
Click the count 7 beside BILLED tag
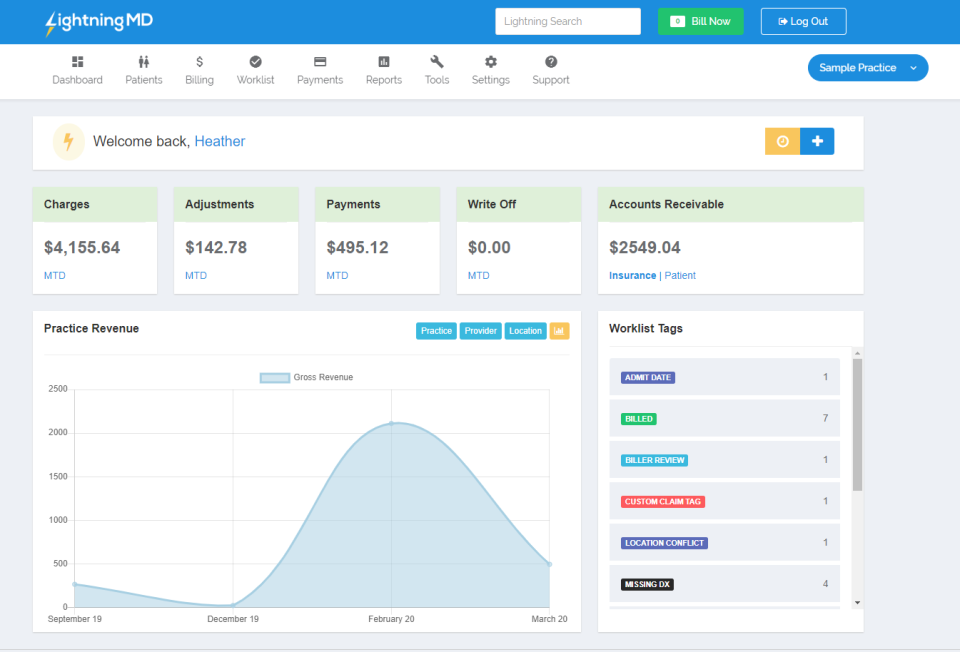(x=825, y=418)
